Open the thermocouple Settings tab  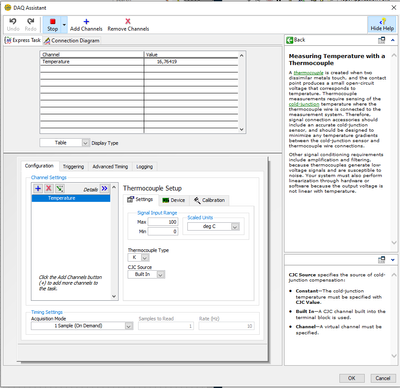(x=140, y=199)
